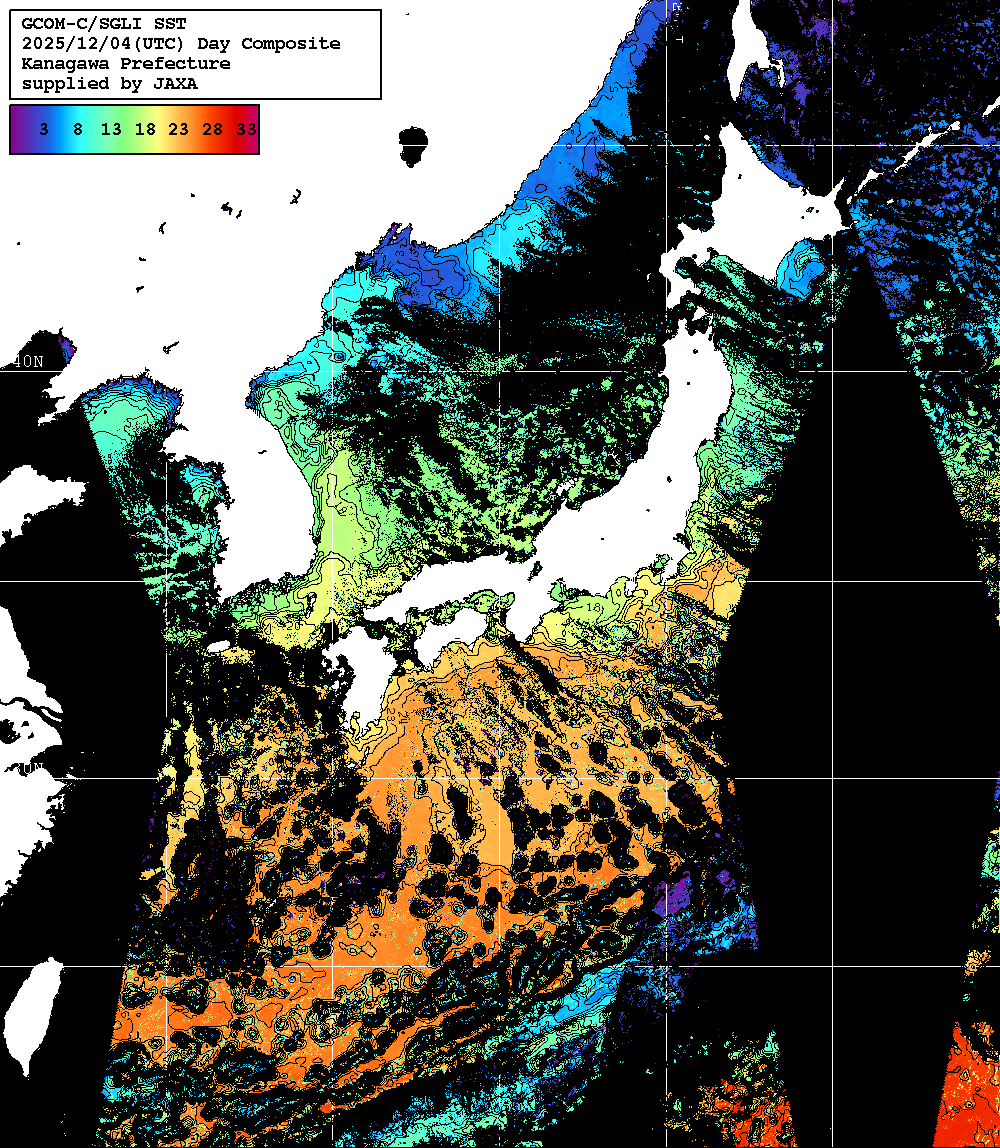The width and height of the screenshot is (1000, 1148).
Task: Click the black lake inside northern mainland
Action: tap(412, 146)
